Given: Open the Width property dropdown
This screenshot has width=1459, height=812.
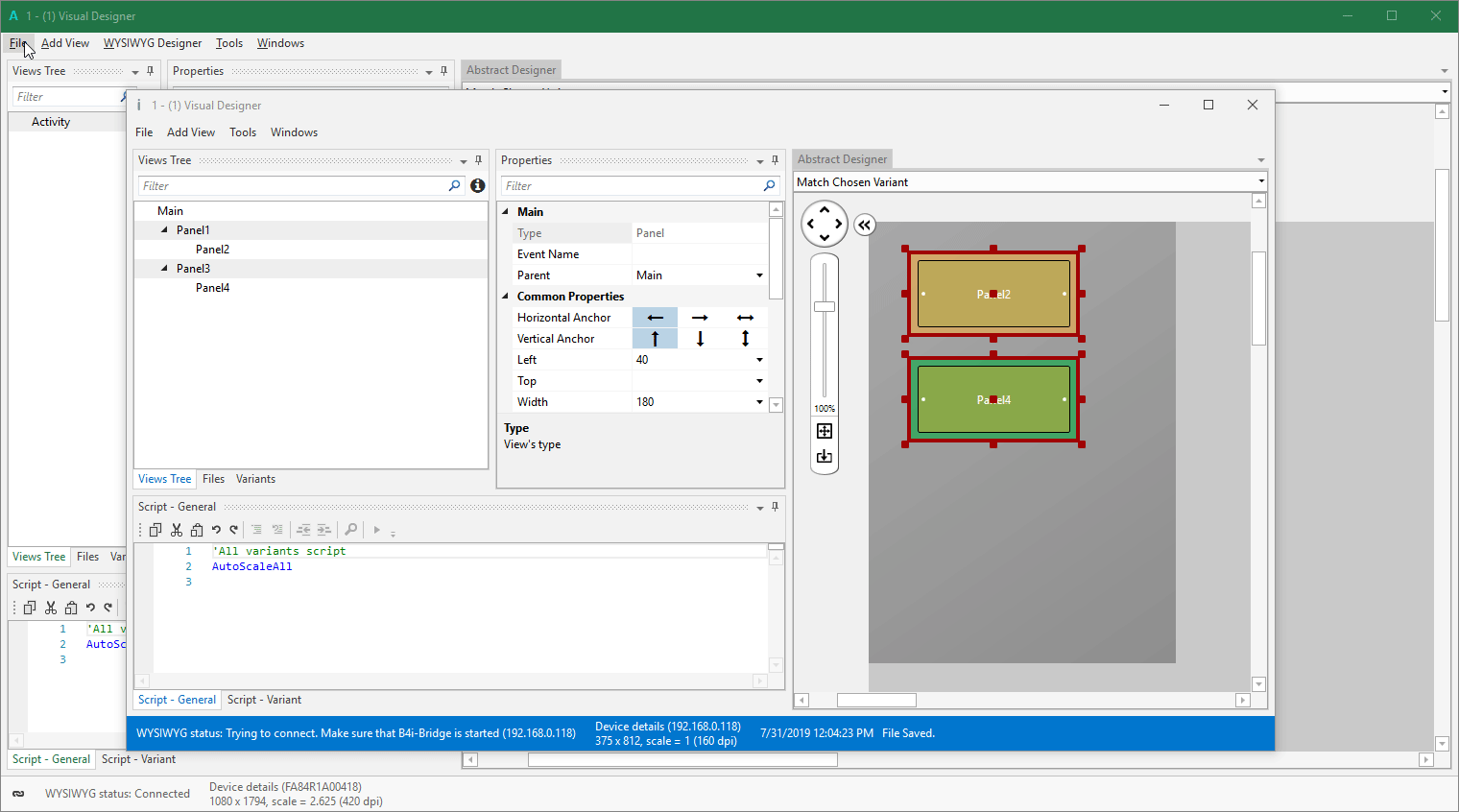Looking at the screenshot, I should click(x=759, y=402).
